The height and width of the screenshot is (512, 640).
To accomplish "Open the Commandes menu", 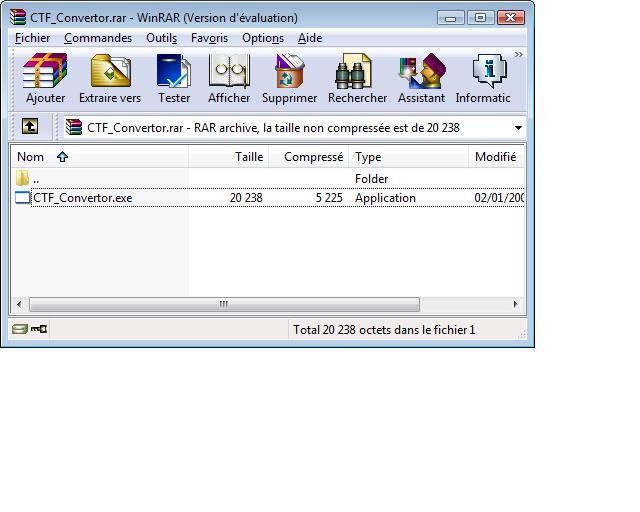I will coord(98,38).
